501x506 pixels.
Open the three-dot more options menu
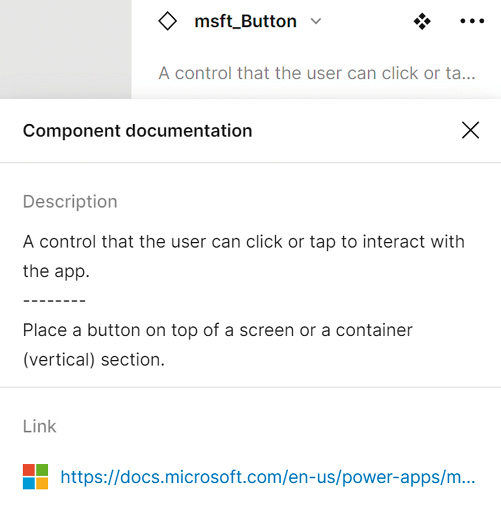click(x=472, y=21)
